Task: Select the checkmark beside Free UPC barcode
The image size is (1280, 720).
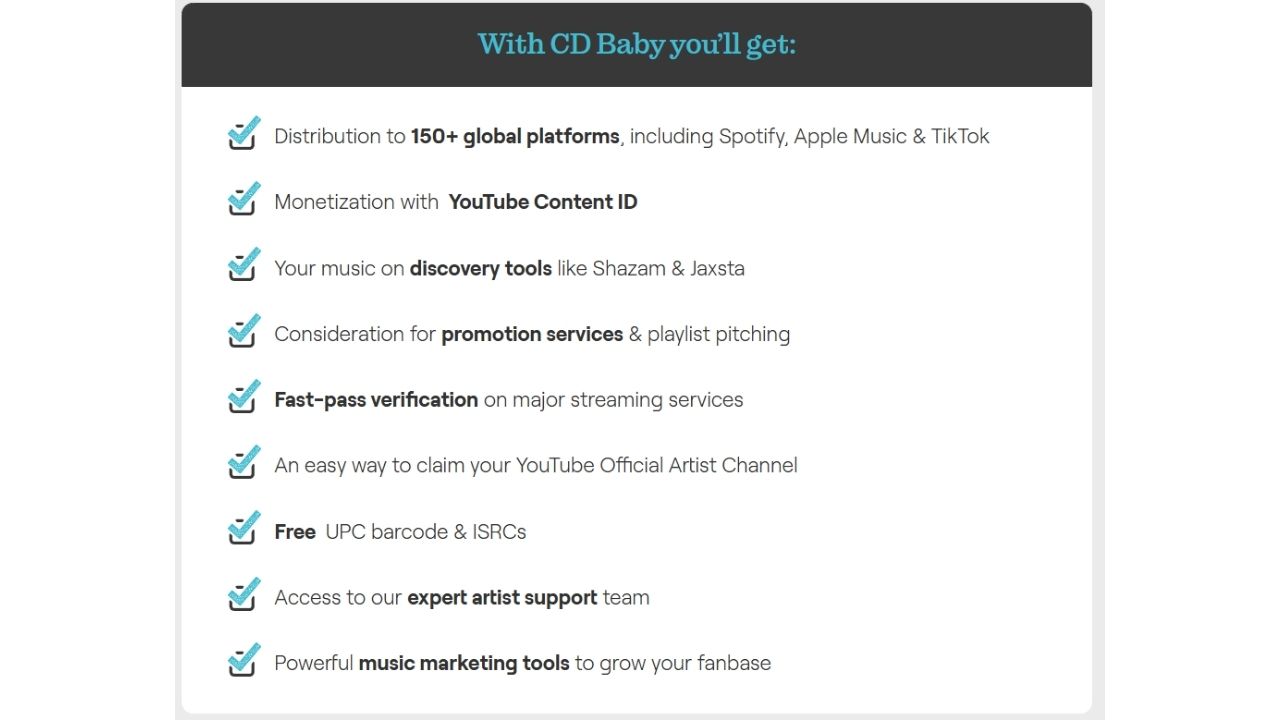Action: click(x=243, y=530)
